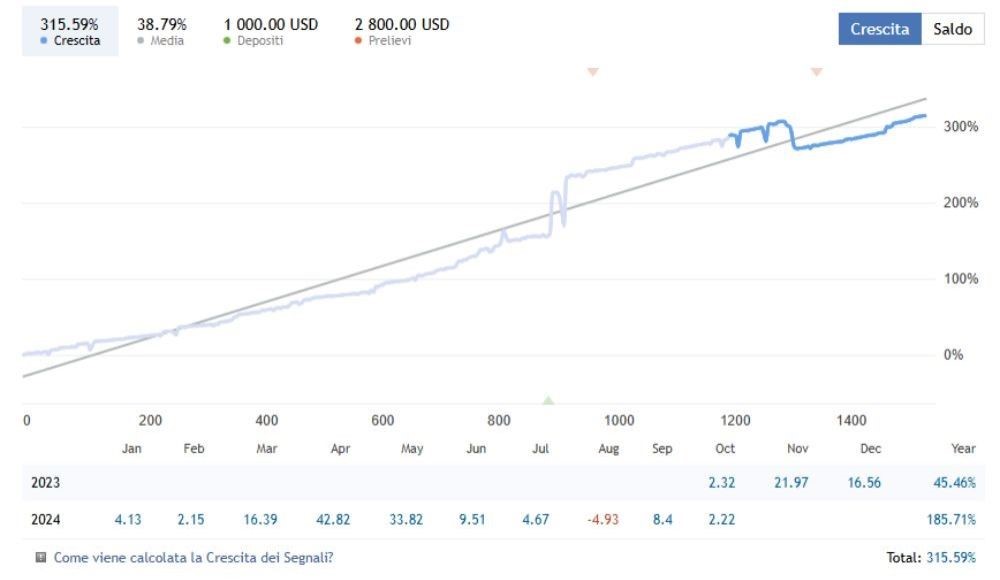Toggle the 38.79% Media series
Screen dimensions: 1000x580
161,31
